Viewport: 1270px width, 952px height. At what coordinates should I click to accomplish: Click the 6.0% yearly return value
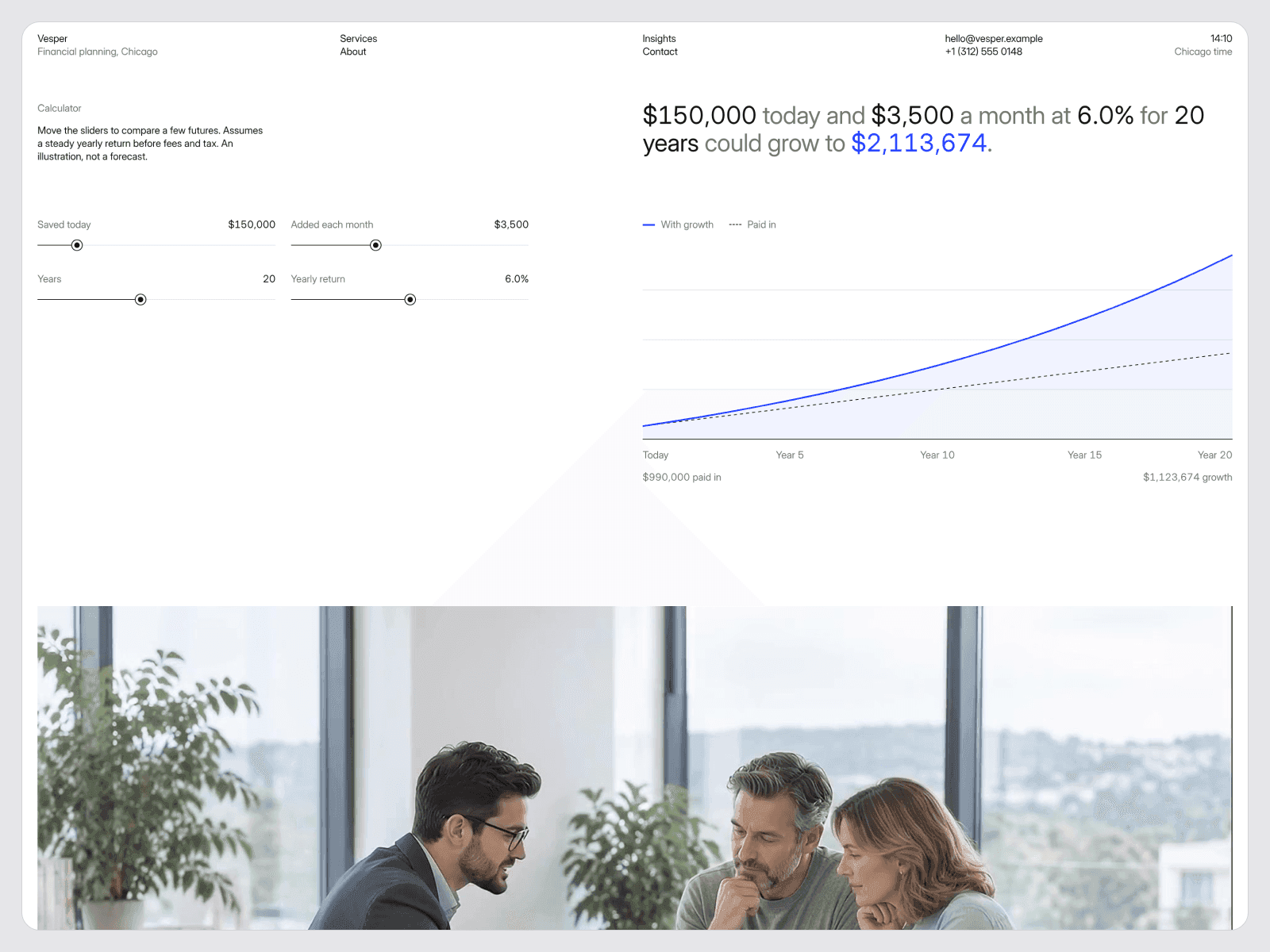click(x=517, y=278)
